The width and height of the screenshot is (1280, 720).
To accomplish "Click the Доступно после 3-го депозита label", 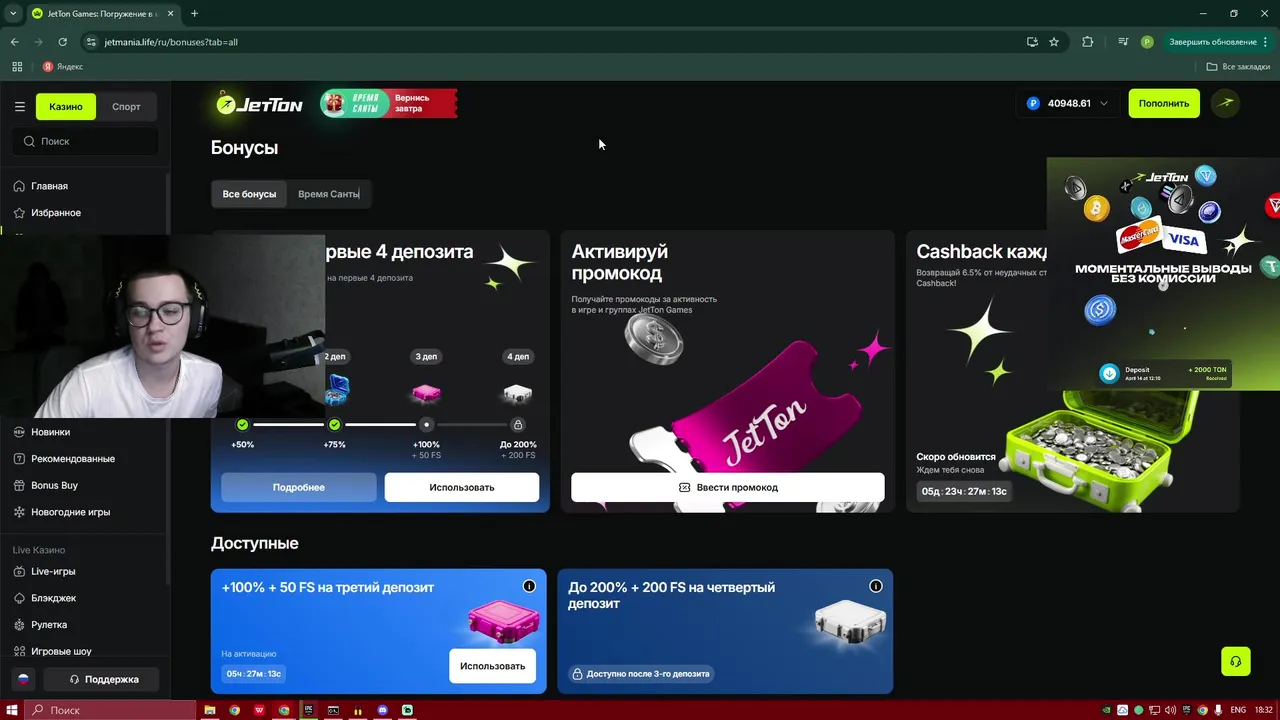I will (640, 674).
